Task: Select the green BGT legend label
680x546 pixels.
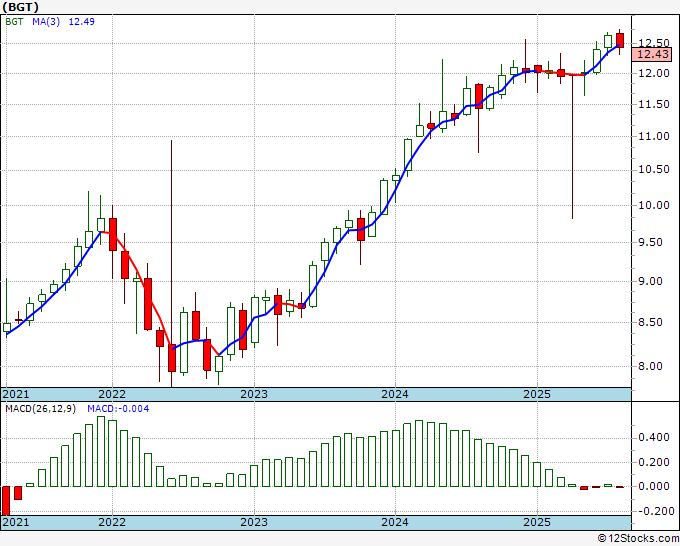Action: click(x=14, y=22)
